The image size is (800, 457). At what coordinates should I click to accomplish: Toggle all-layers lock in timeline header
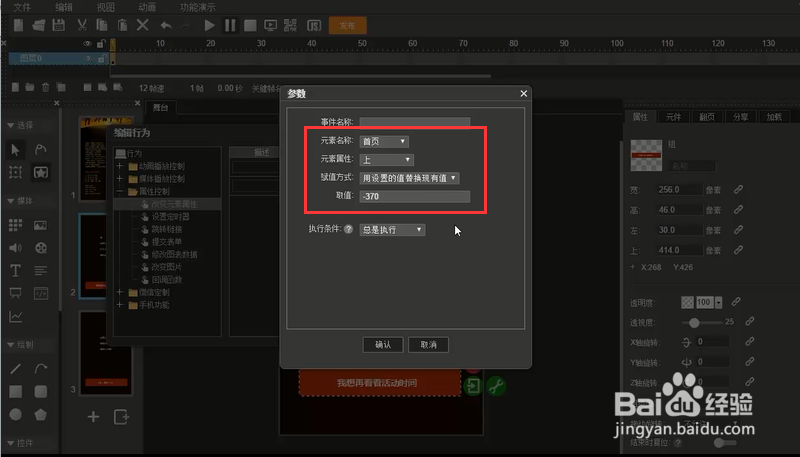point(102,43)
